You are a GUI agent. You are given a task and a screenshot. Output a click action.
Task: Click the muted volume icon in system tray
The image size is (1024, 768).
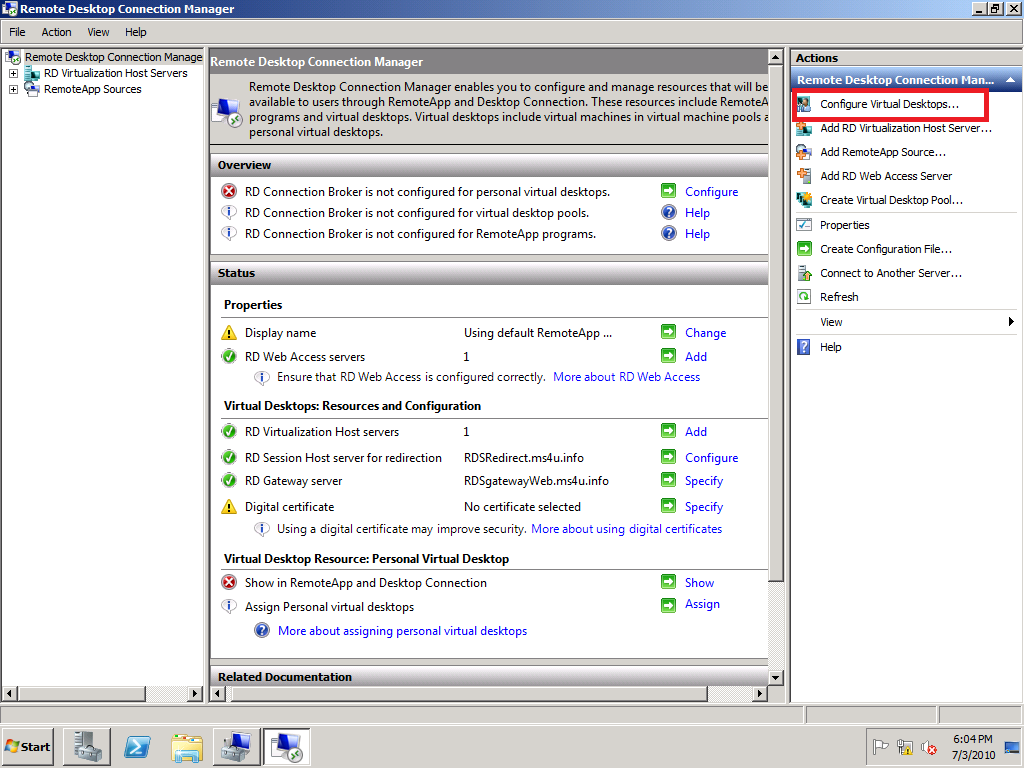[929, 746]
